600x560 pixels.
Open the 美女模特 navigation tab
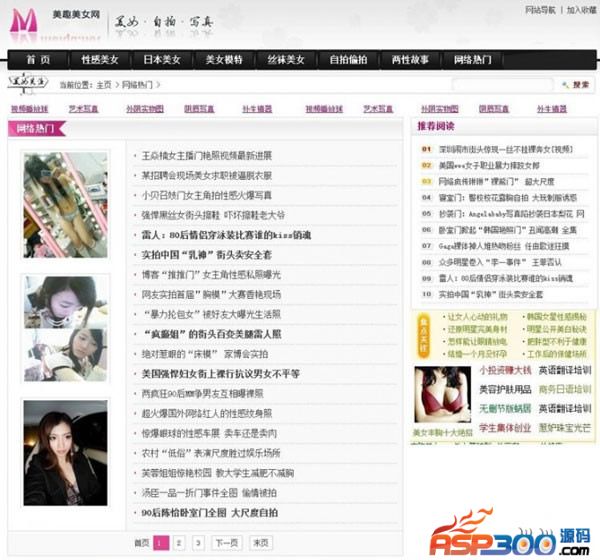coord(224,60)
